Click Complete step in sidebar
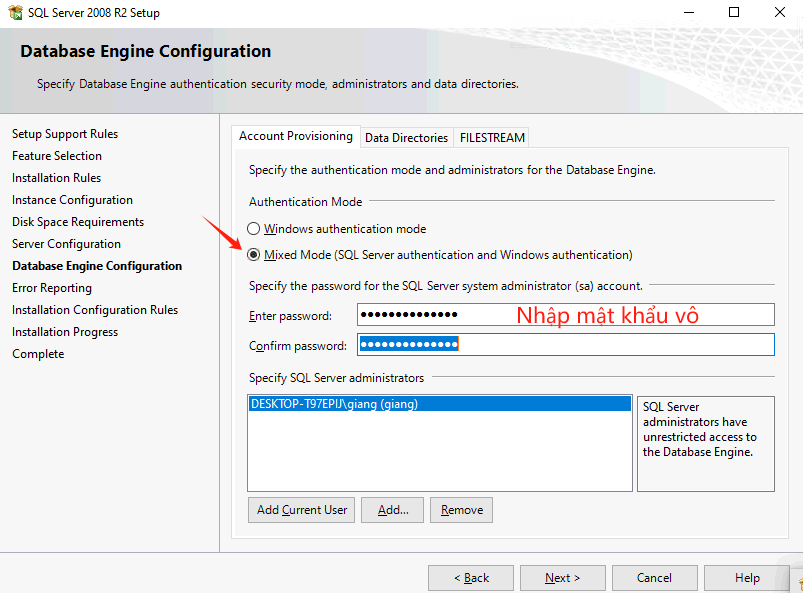803x593 pixels. (x=38, y=354)
